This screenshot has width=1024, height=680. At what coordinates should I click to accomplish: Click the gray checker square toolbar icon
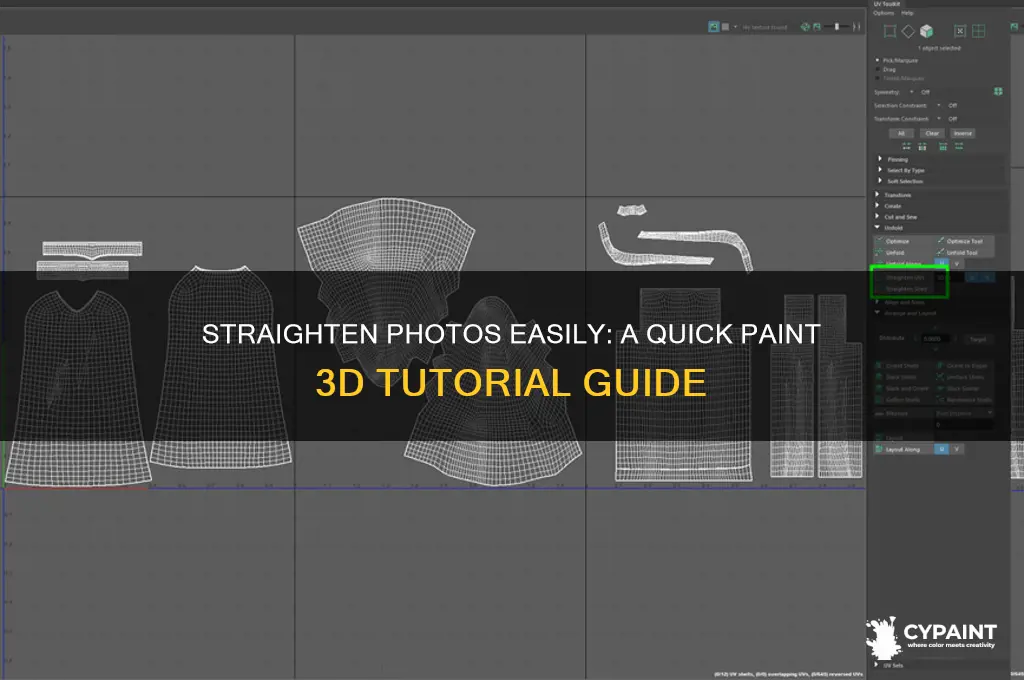725,27
